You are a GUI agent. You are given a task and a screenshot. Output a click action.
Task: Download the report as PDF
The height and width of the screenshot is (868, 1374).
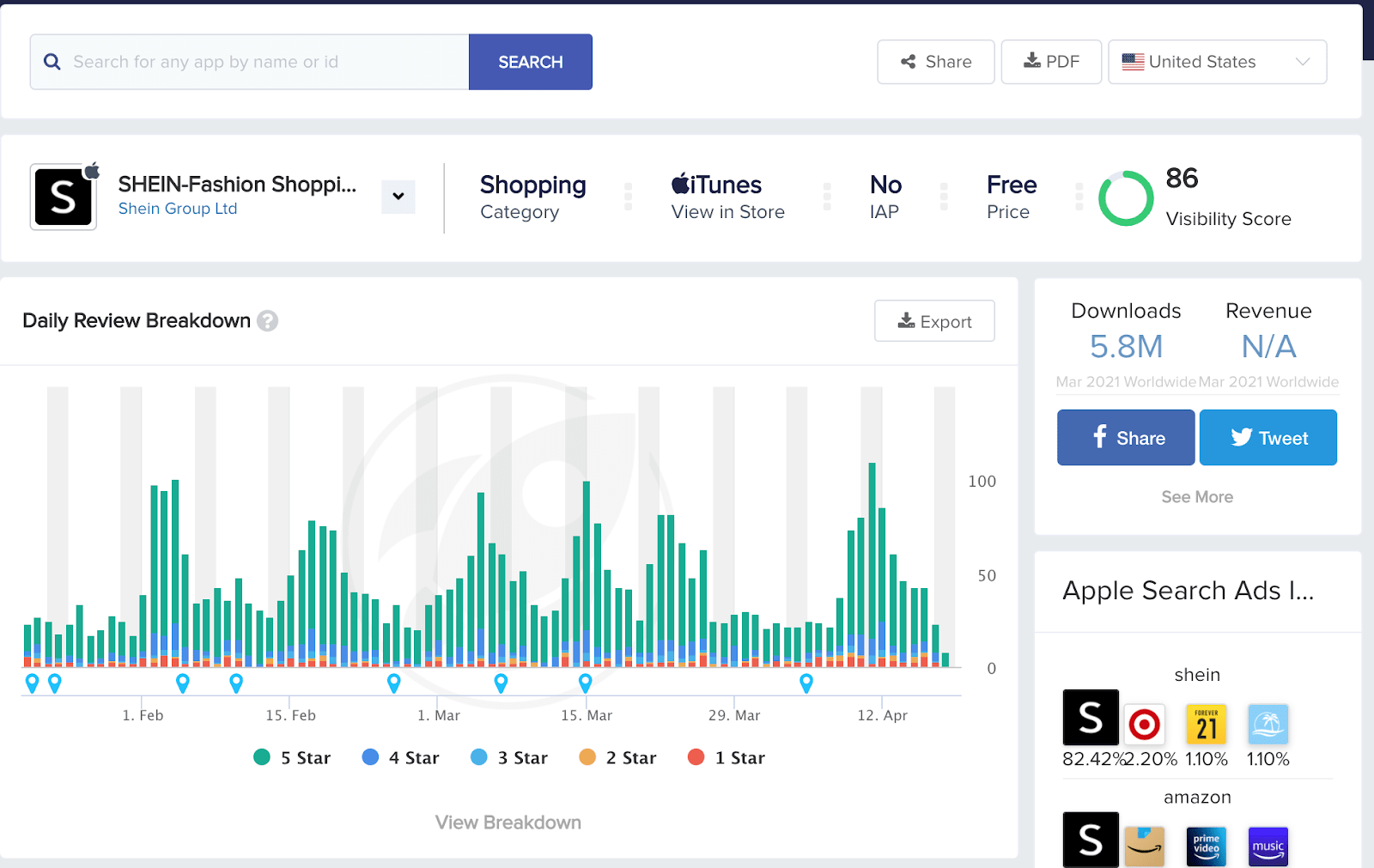1051,62
